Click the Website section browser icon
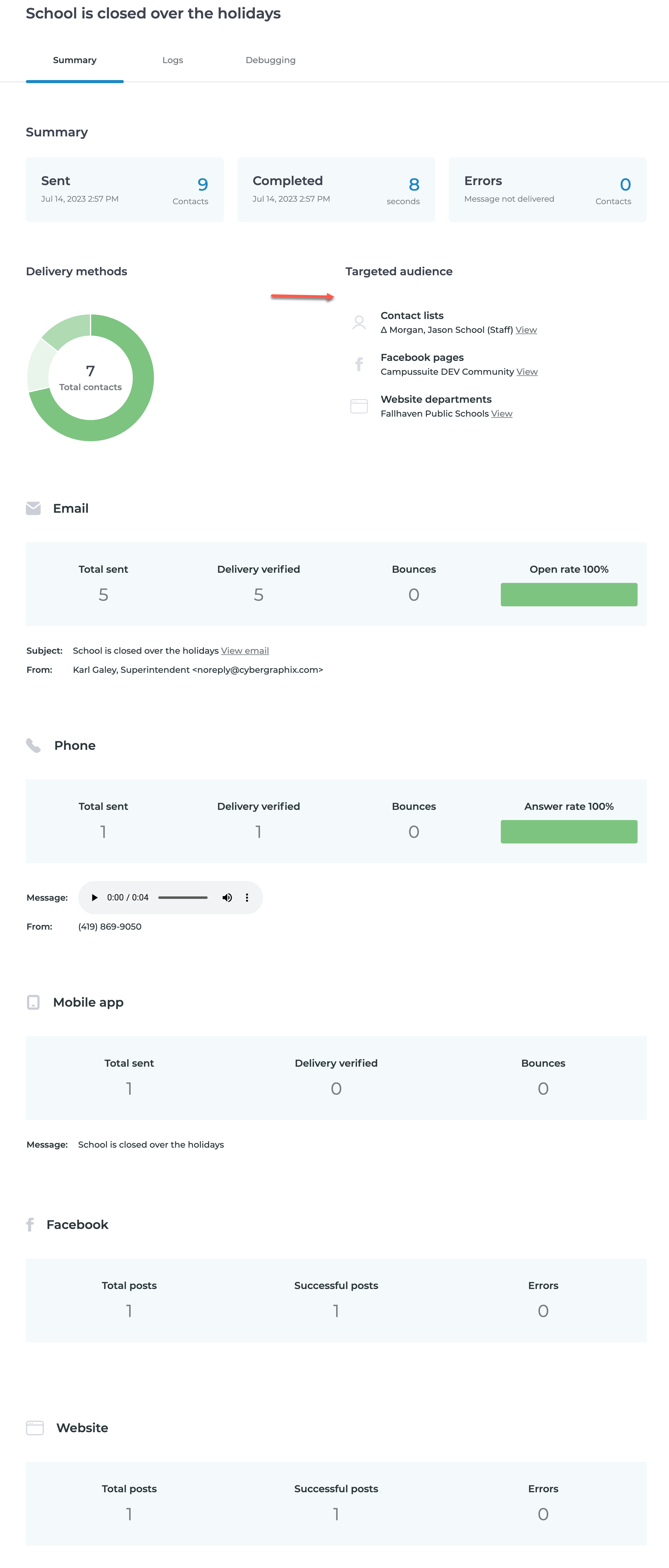This screenshot has height=1568, width=669. pos(35,1428)
